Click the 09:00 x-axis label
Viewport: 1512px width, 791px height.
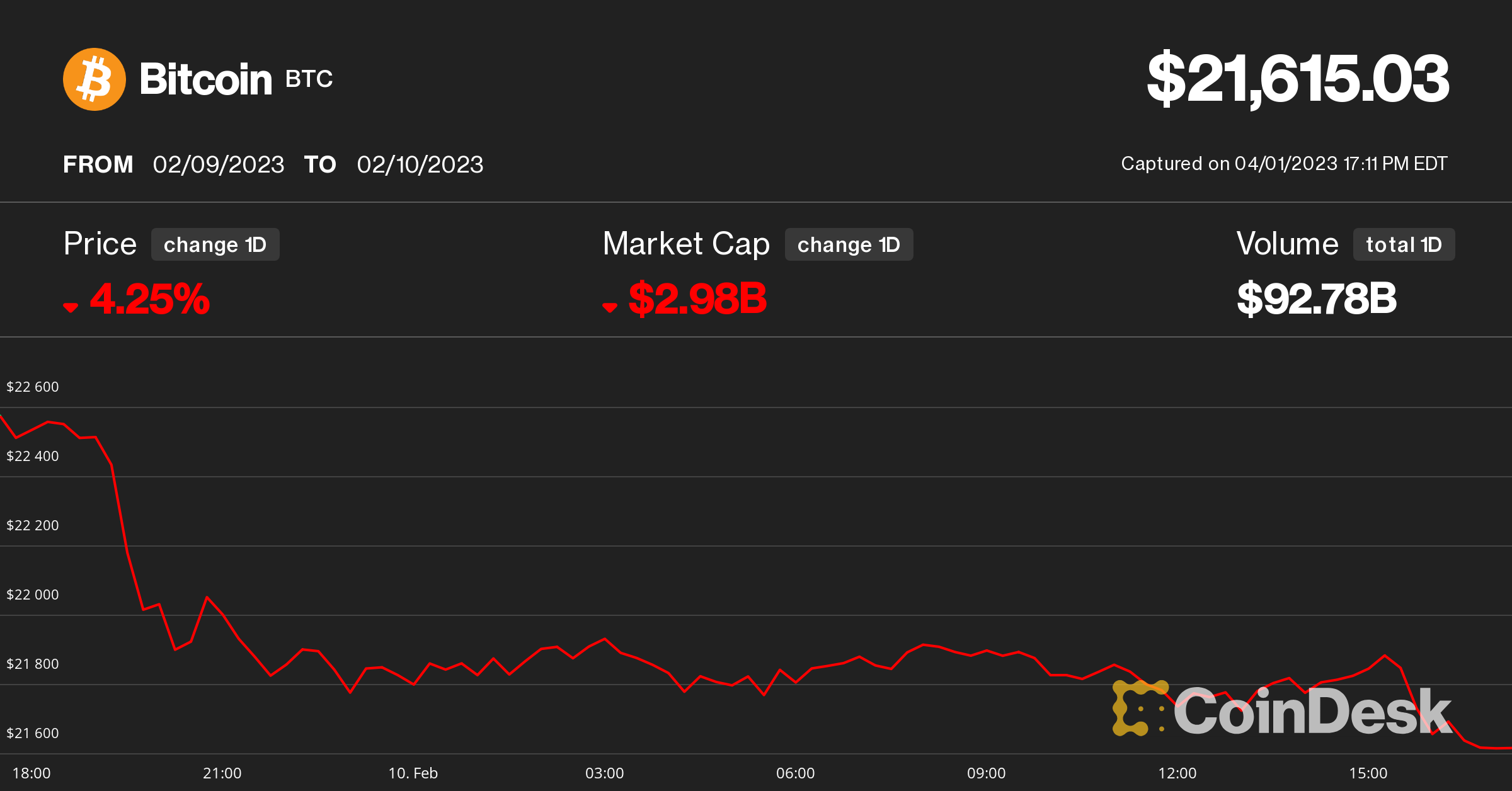tap(987, 773)
